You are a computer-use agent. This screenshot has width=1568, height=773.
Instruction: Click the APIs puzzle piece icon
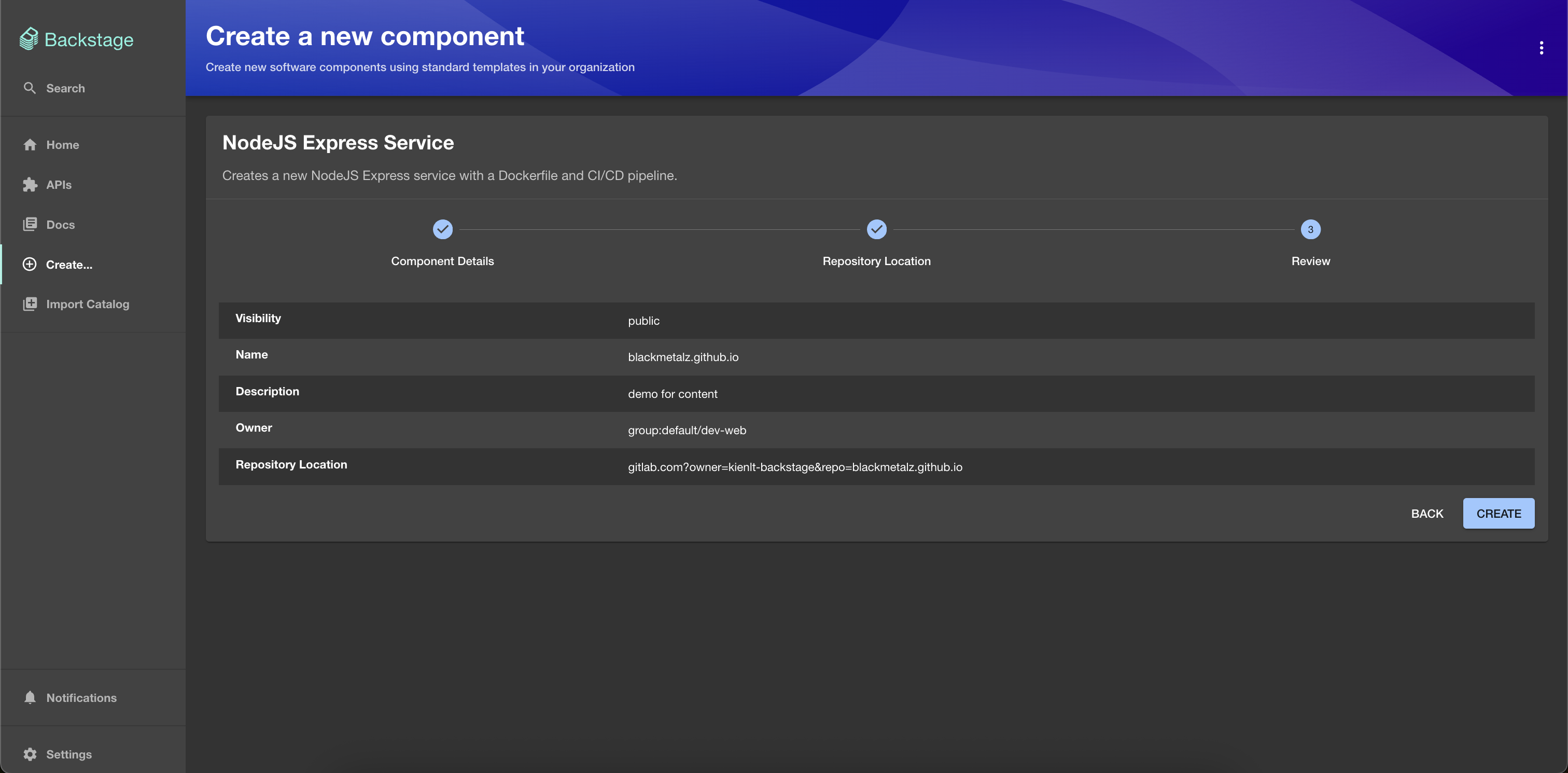(30, 185)
